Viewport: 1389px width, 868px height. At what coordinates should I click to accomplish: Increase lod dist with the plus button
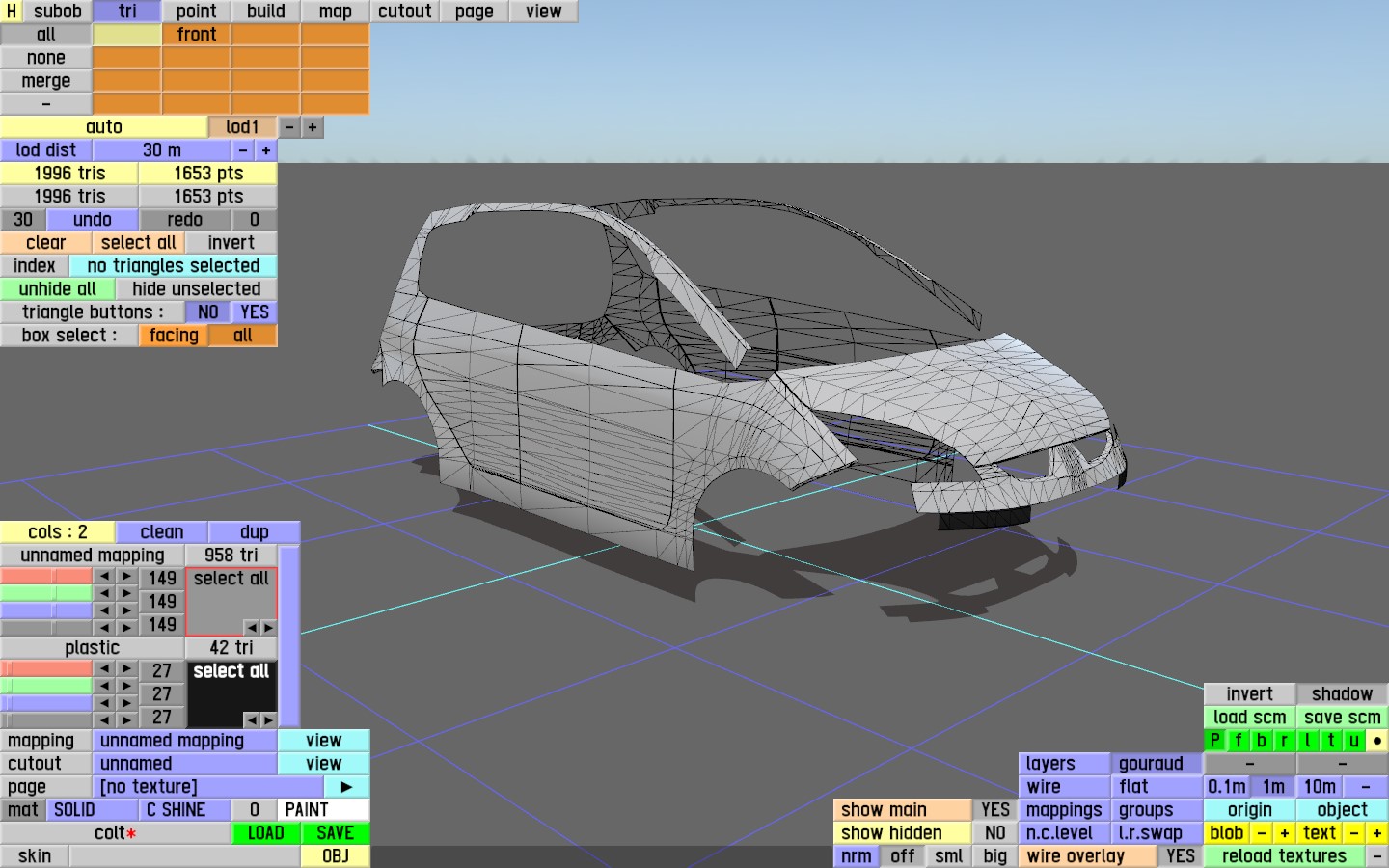pyautogui.click(x=266, y=150)
